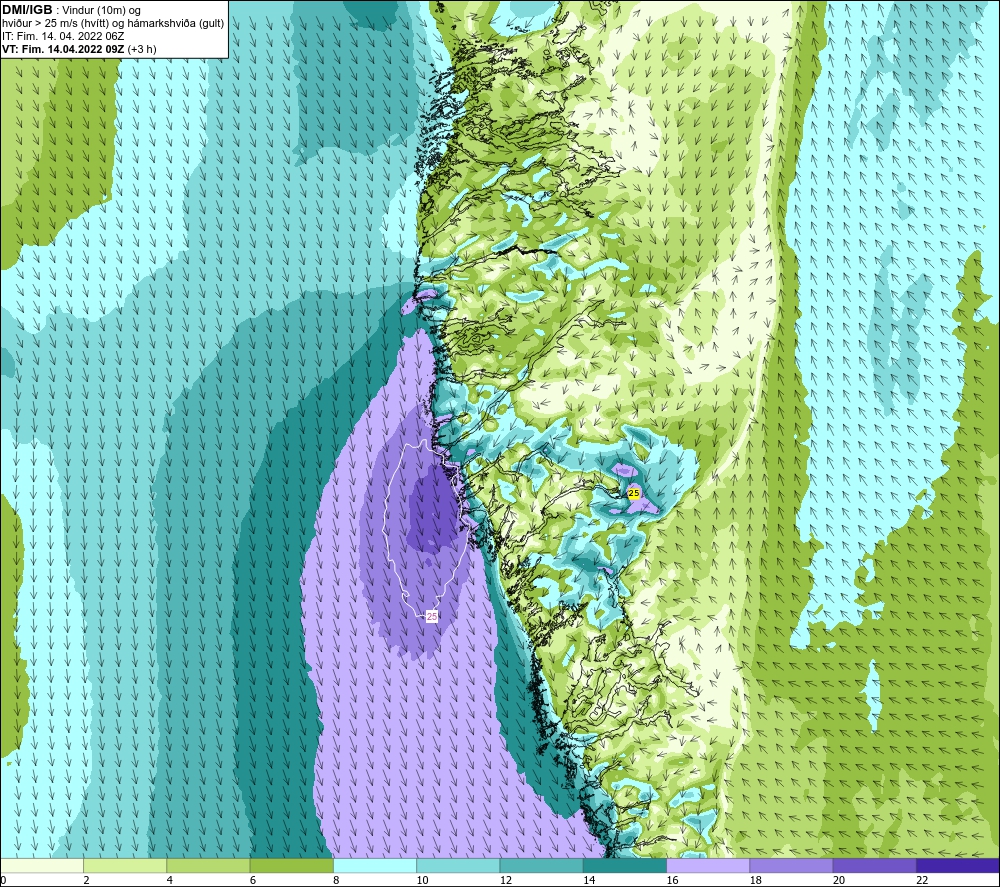Click the white '25' gust contour label

click(432, 617)
